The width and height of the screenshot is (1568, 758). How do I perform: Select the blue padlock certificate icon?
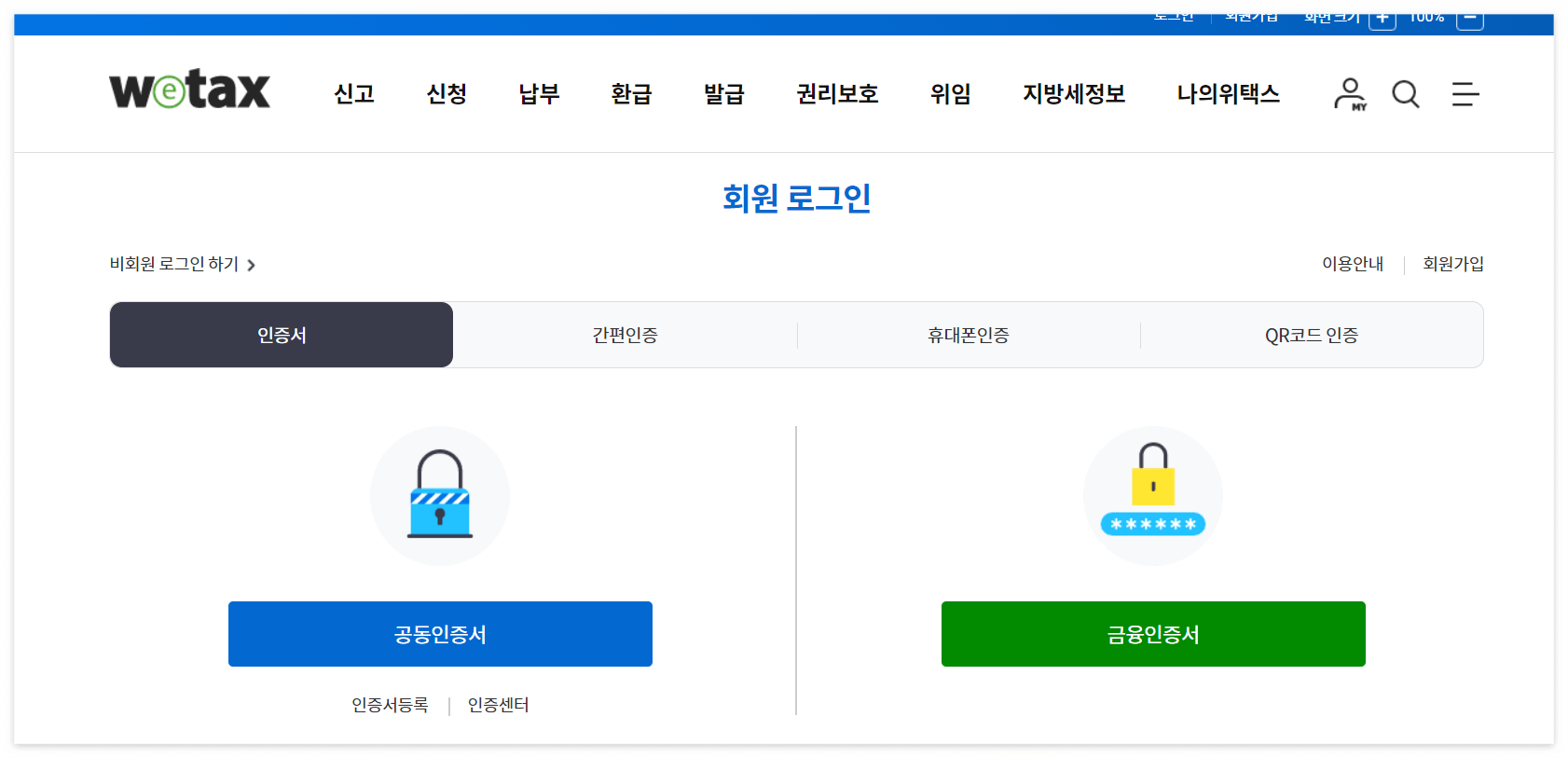point(440,495)
